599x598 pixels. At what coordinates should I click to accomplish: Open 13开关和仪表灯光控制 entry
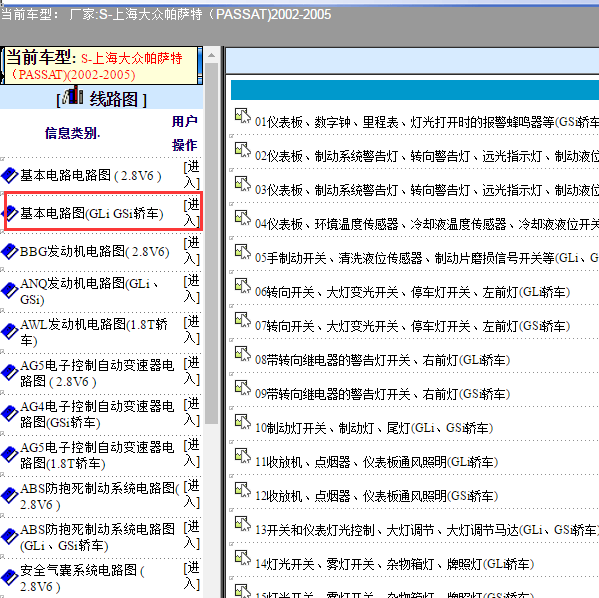click(x=426, y=530)
